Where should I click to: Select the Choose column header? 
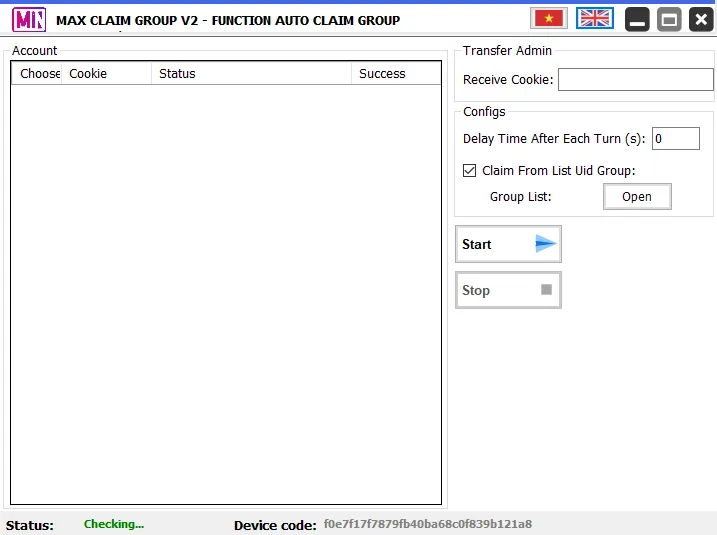pos(37,73)
